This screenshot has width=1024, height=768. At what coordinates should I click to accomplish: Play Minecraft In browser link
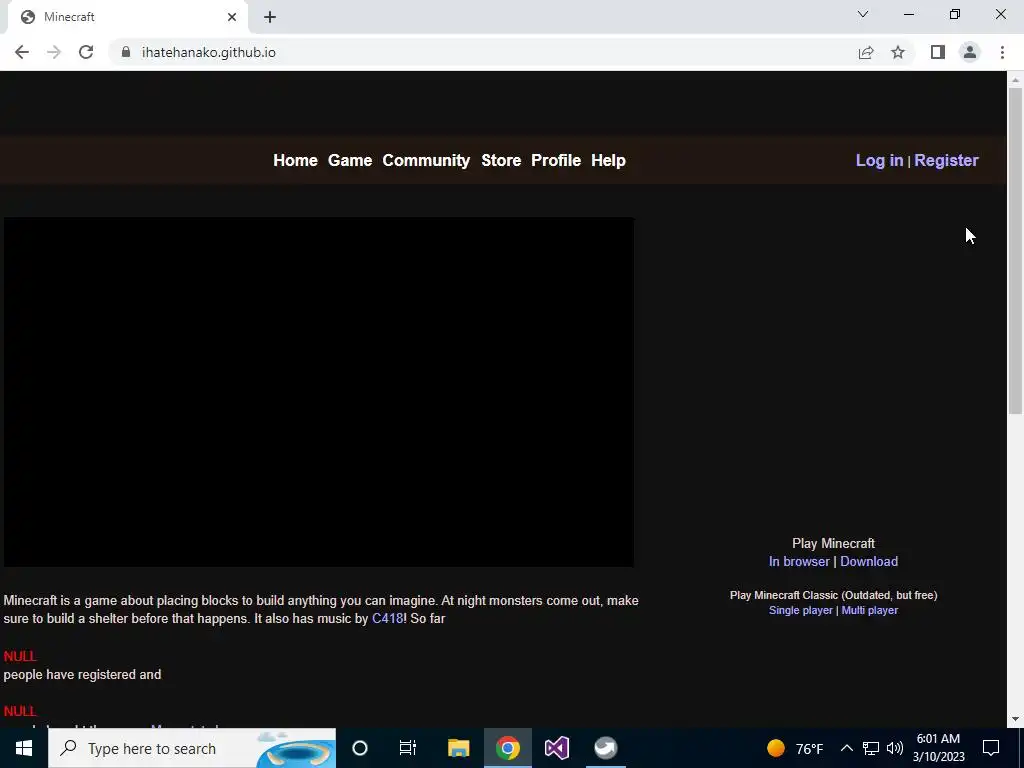click(799, 562)
